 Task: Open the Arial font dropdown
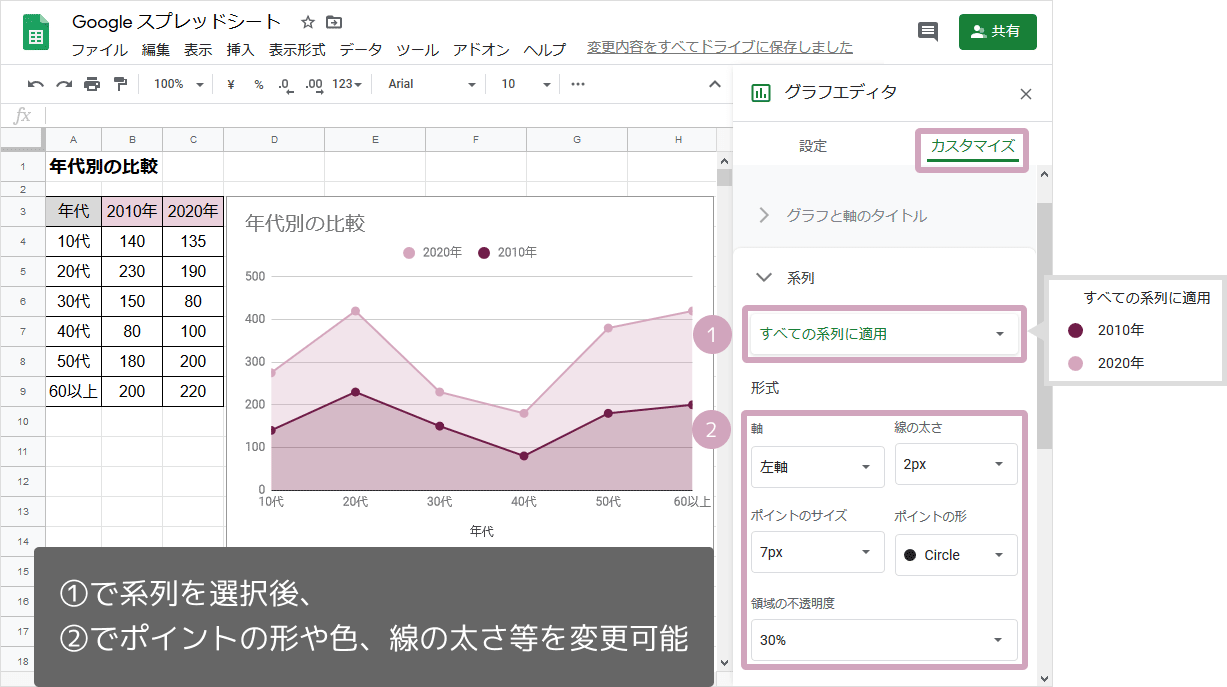point(431,85)
